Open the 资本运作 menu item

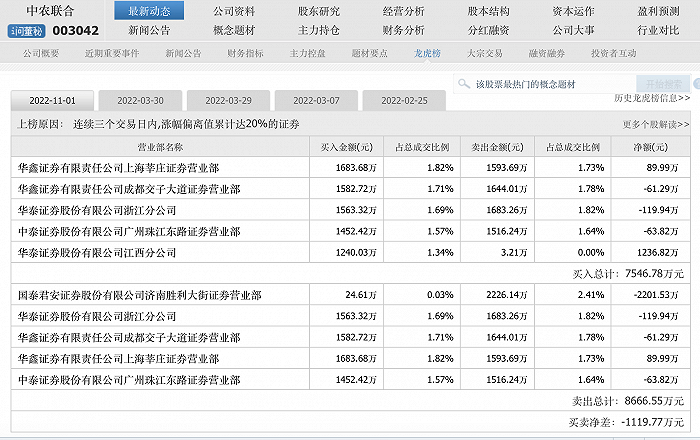coord(573,11)
